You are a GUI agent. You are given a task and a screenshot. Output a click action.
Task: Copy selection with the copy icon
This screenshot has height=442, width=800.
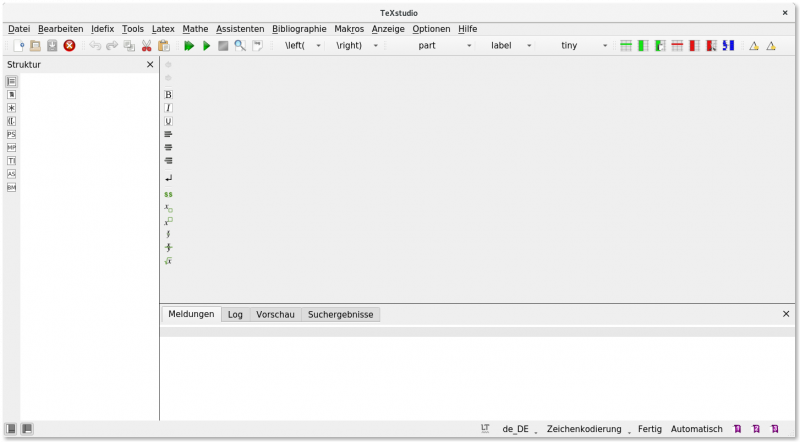coord(129,46)
